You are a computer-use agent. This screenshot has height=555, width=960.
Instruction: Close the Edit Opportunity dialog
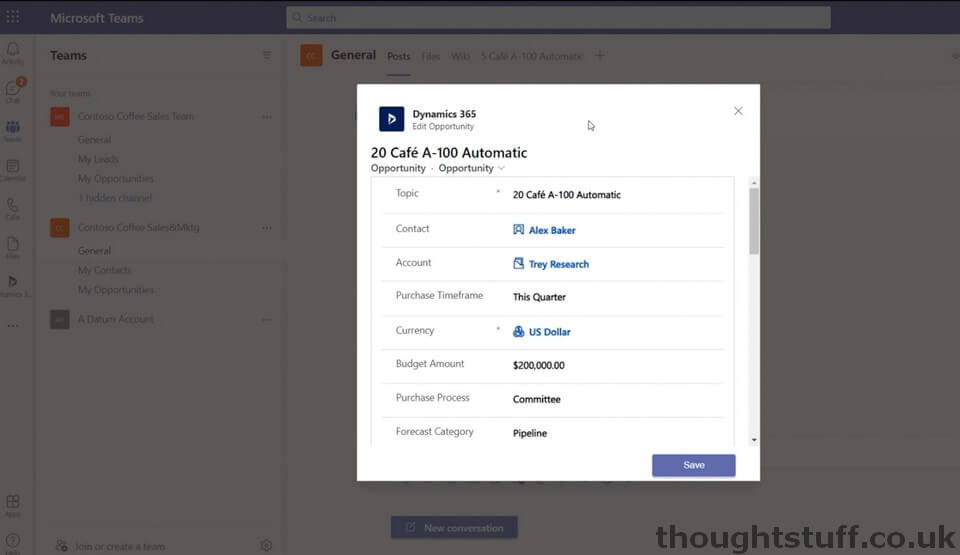click(x=738, y=111)
